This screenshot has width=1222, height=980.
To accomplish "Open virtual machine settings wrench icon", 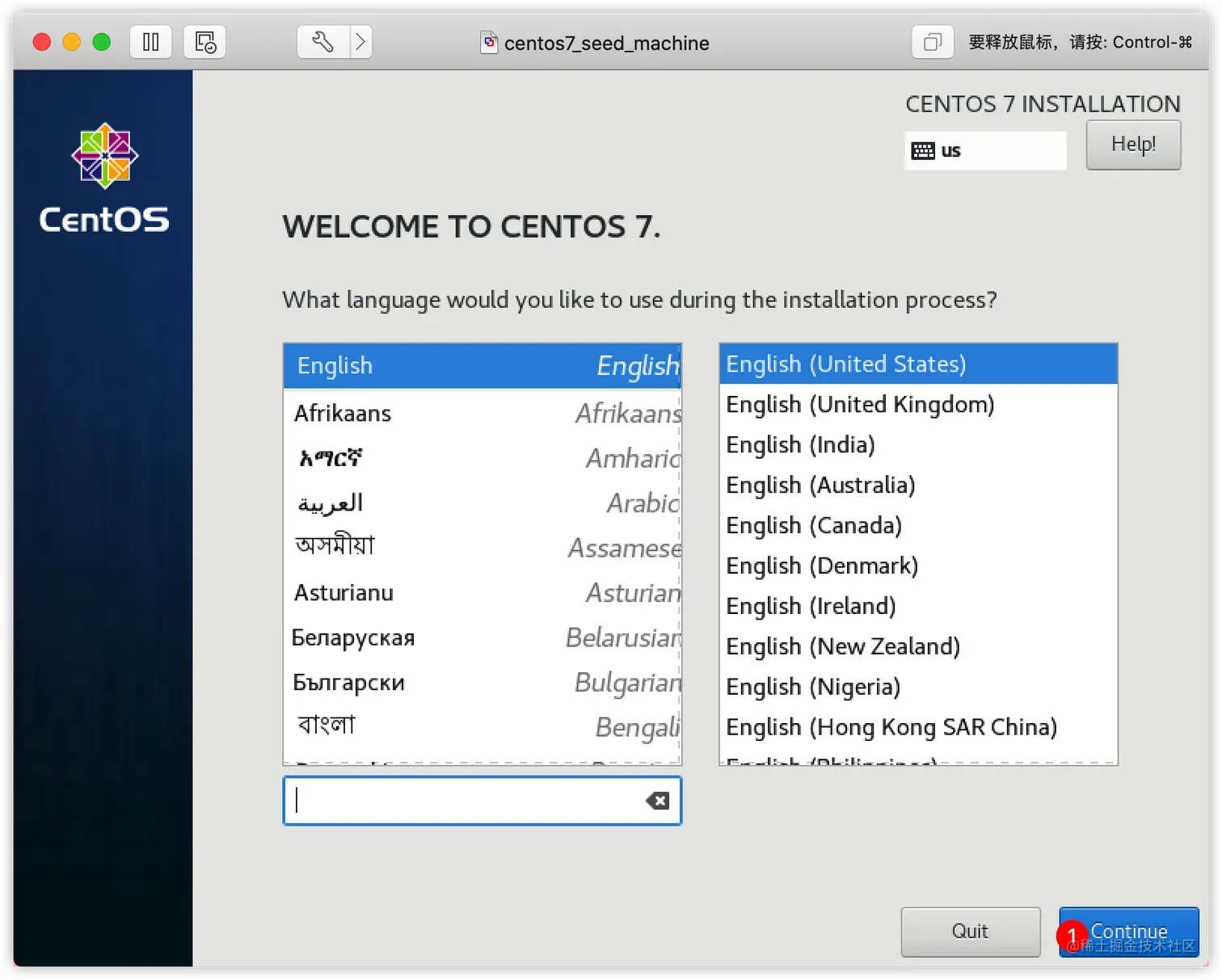I will point(323,42).
